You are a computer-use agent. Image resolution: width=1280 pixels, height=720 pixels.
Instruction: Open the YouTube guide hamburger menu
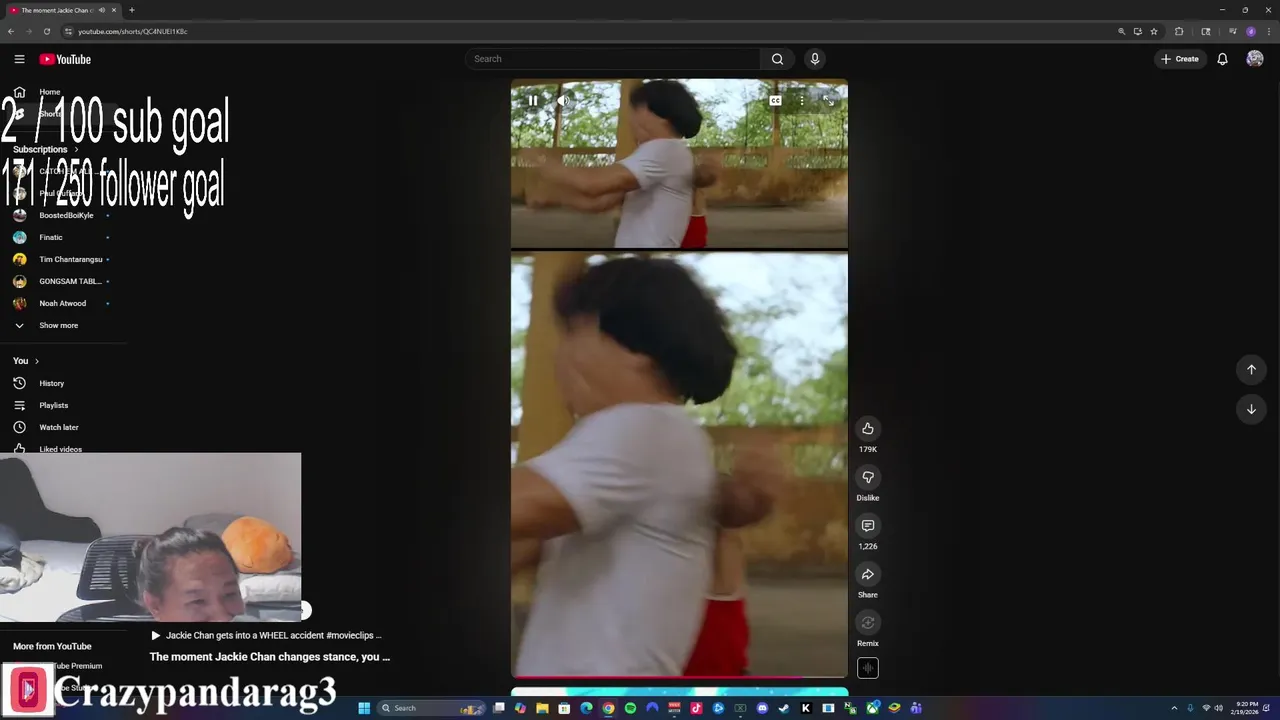(19, 59)
